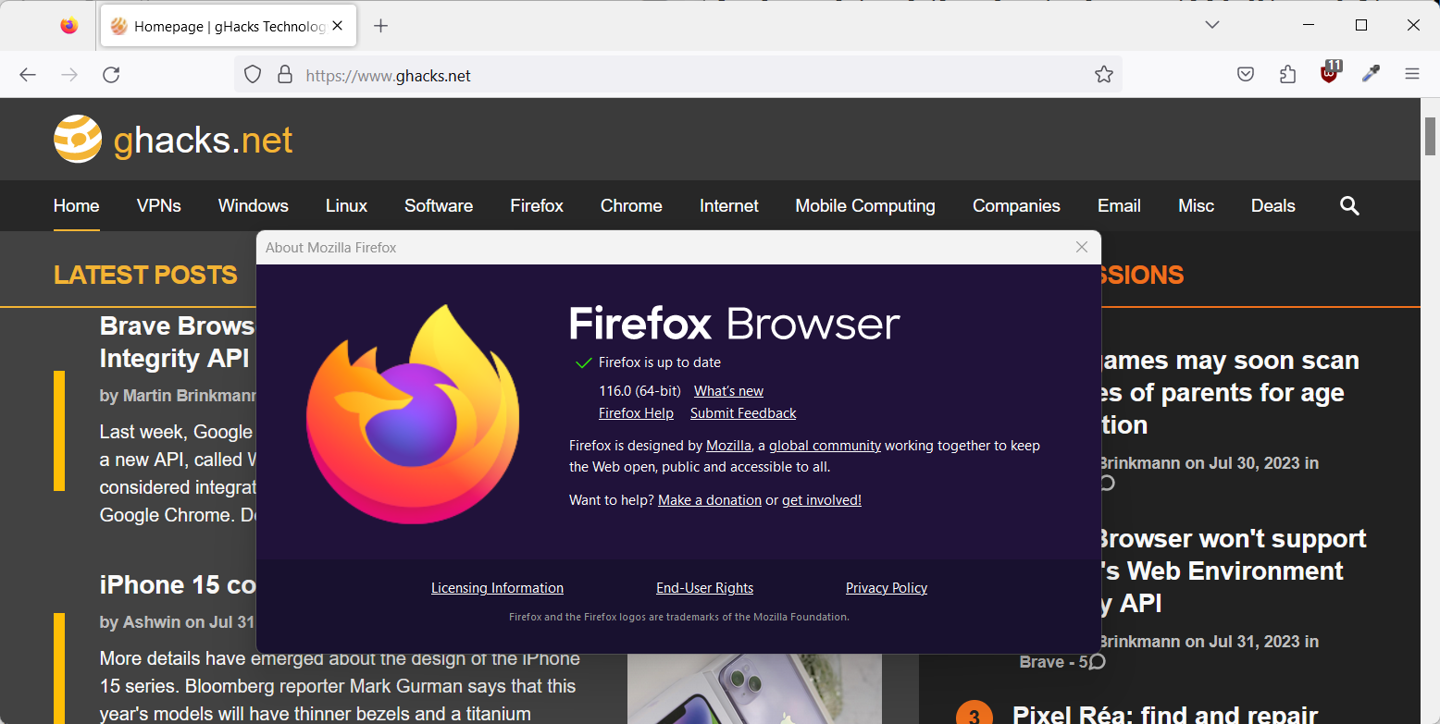
Task: Open End-User Rights link
Action: 705,588
